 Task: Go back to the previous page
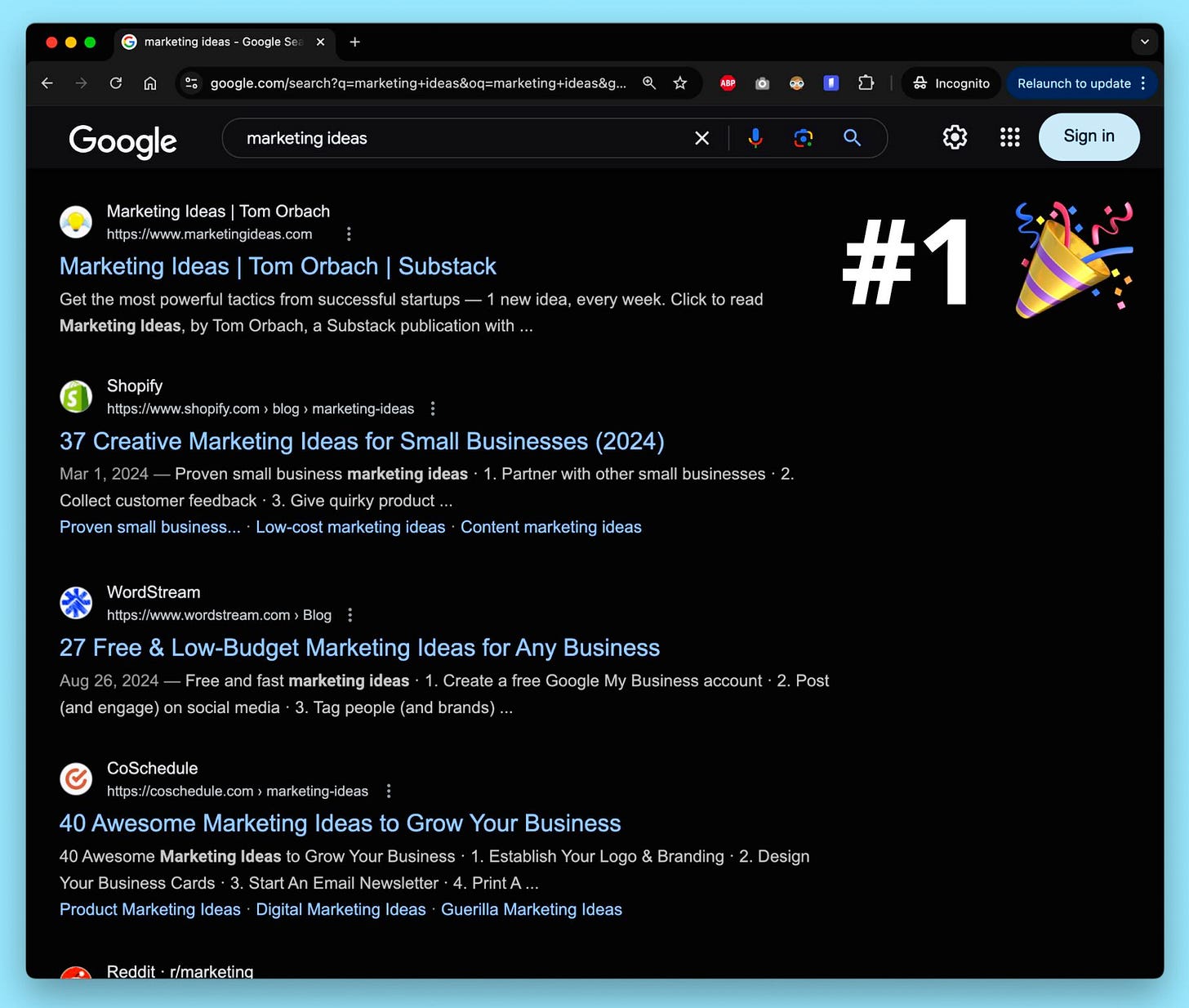point(47,83)
